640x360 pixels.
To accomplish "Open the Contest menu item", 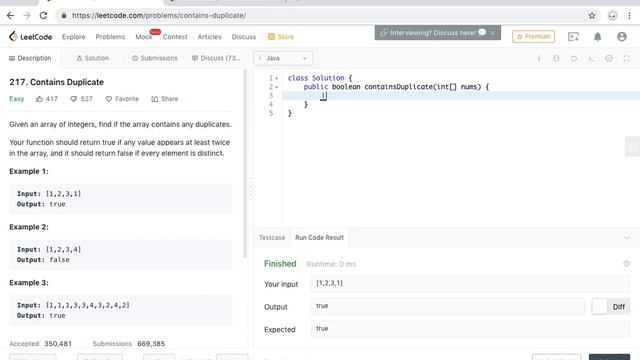I will click(x=175, y=37).
